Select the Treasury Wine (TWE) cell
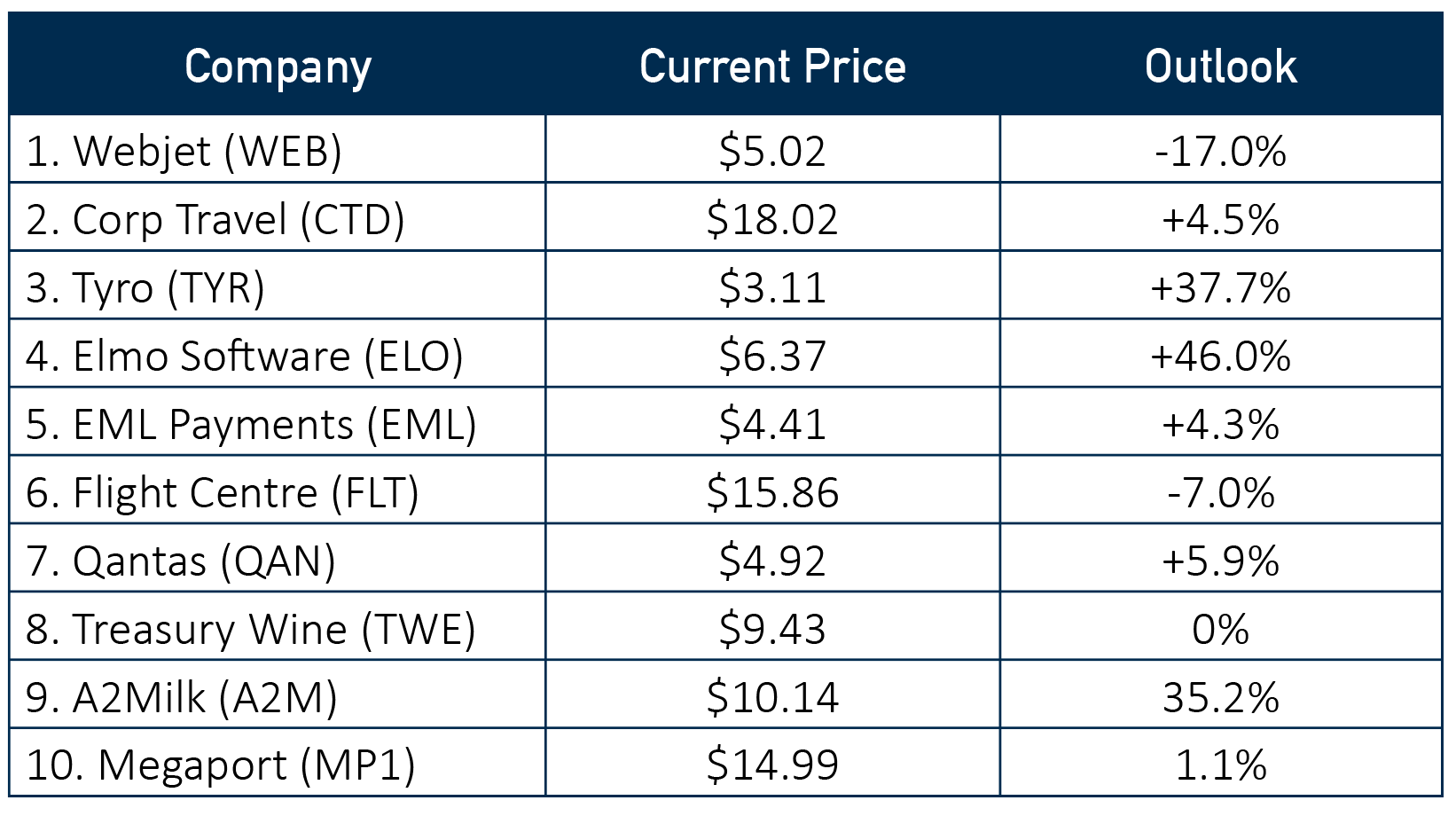 [251, 629]
